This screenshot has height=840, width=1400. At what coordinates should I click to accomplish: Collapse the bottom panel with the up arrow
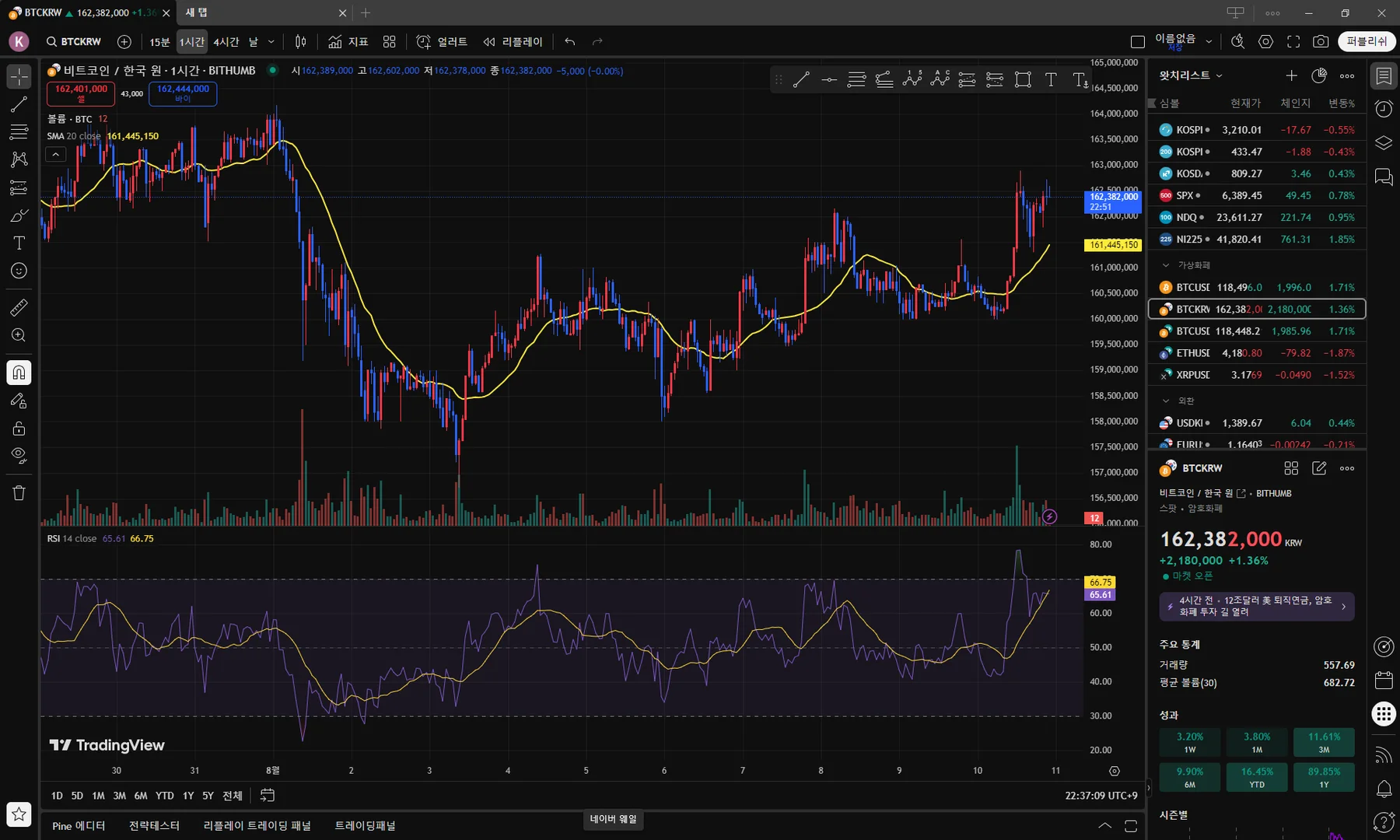click(1104, 825)
